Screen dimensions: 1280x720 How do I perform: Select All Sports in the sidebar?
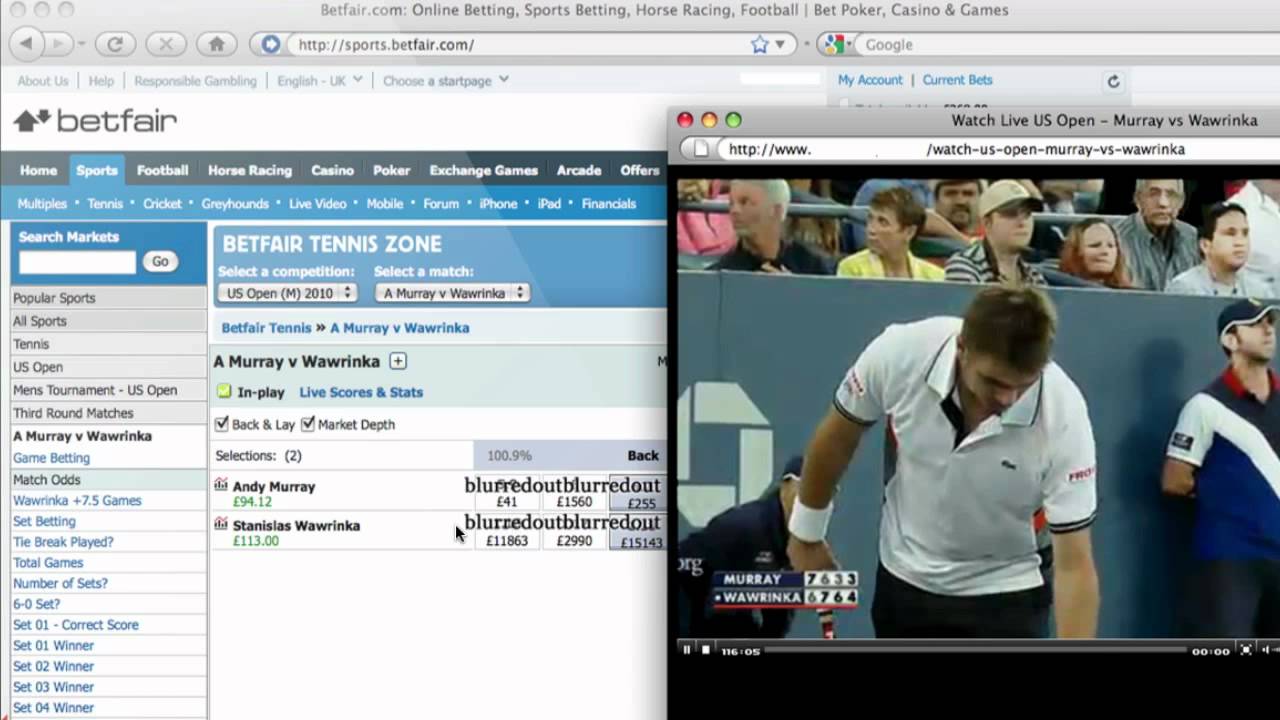[x=108, y=321]
